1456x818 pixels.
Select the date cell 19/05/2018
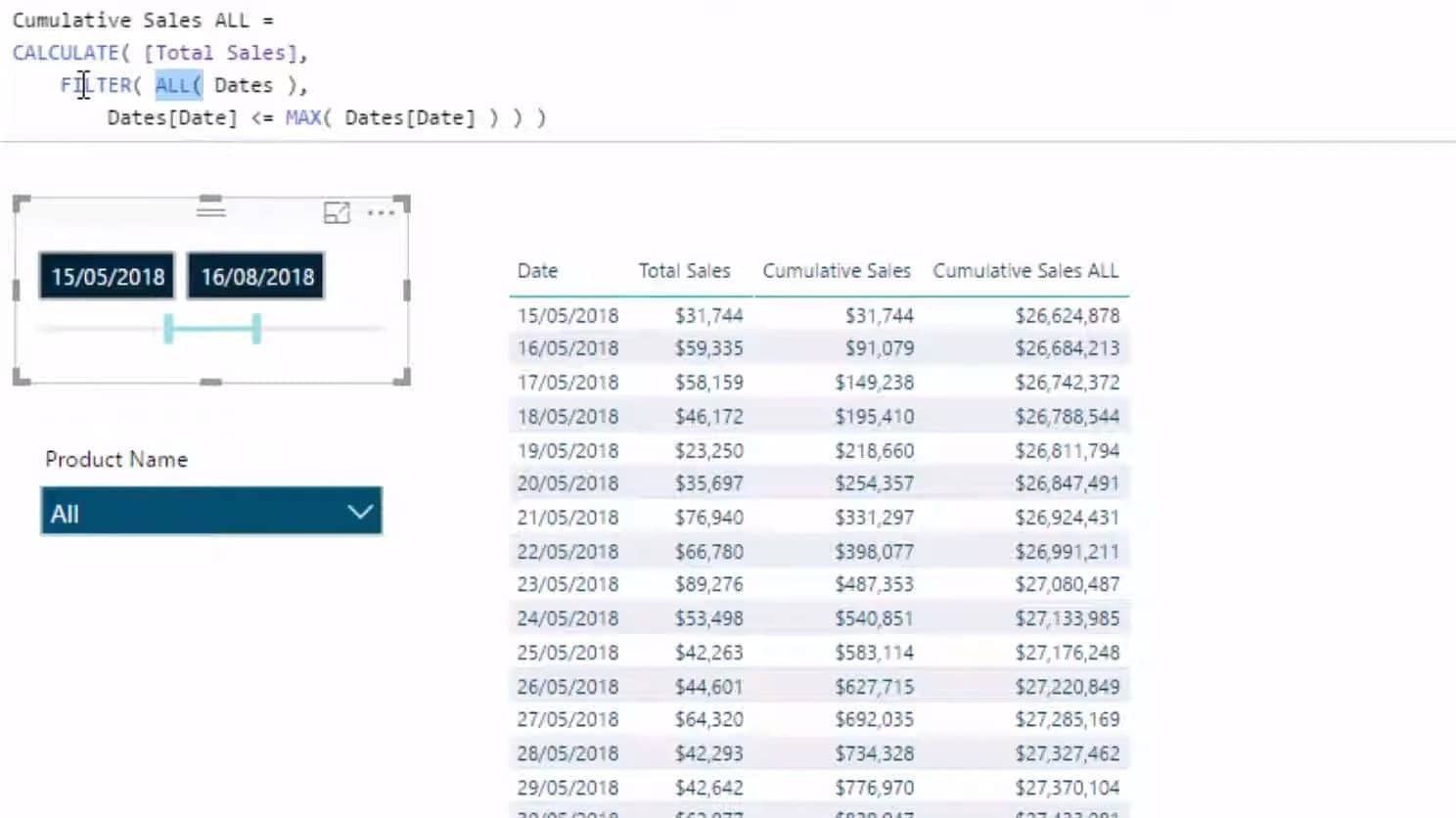[x=568, y=451]
